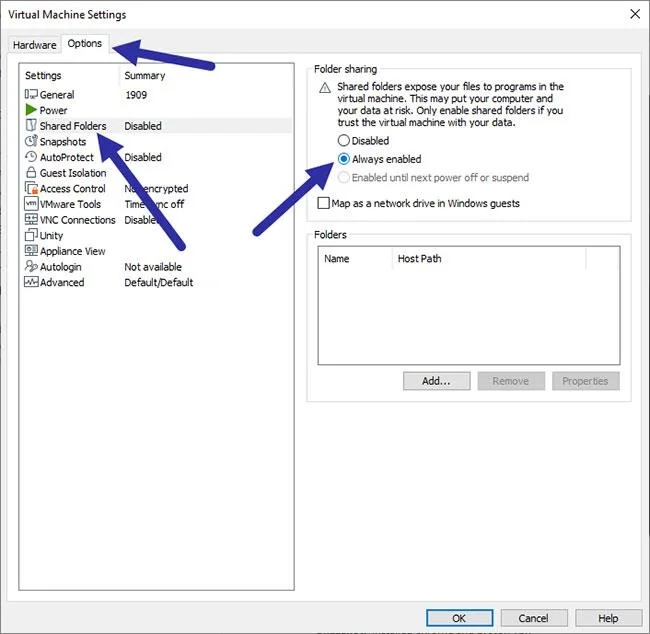Click the folder sharing warning triangle icon

tap(325, 88)
